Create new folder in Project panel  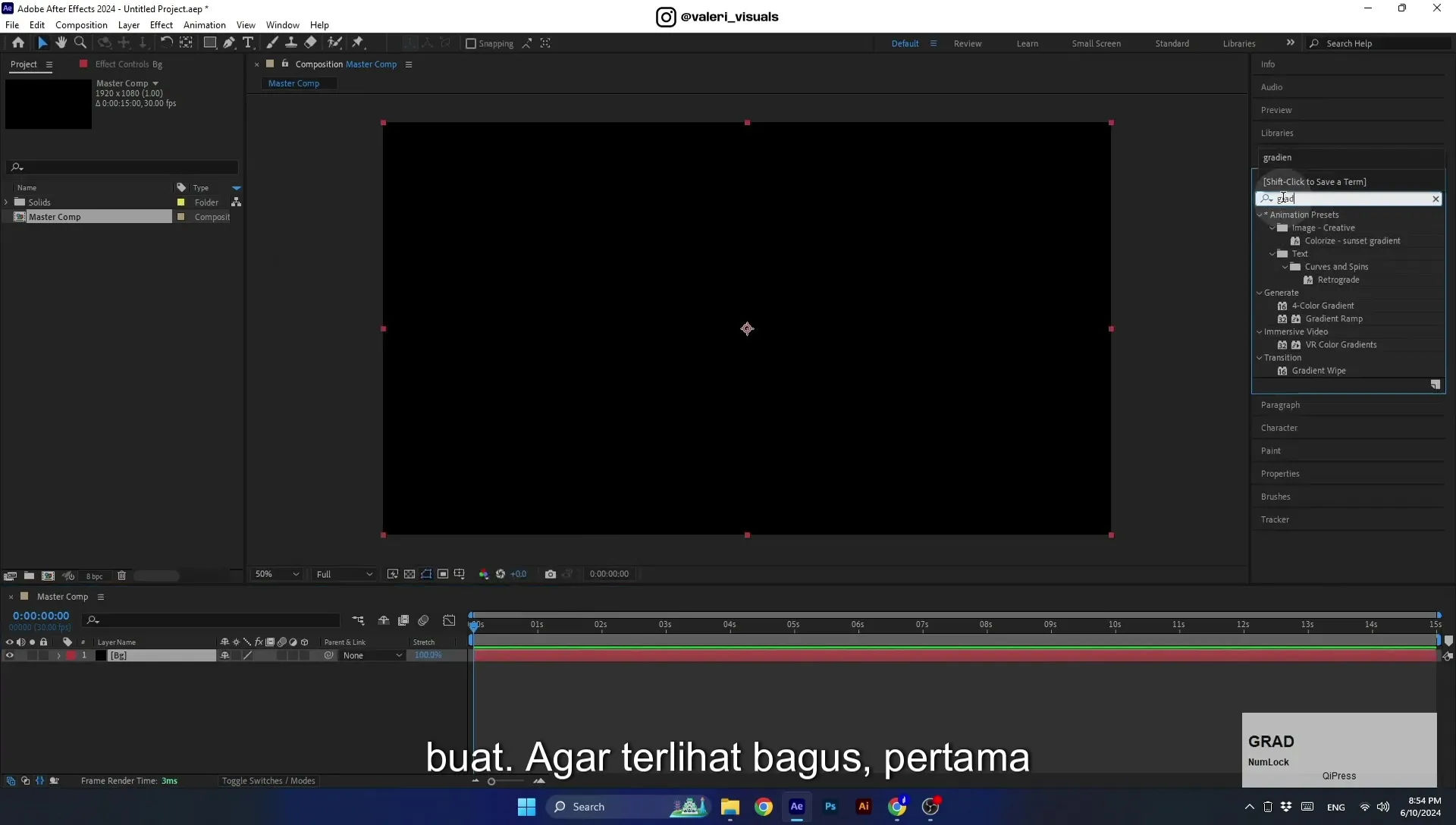29,576
